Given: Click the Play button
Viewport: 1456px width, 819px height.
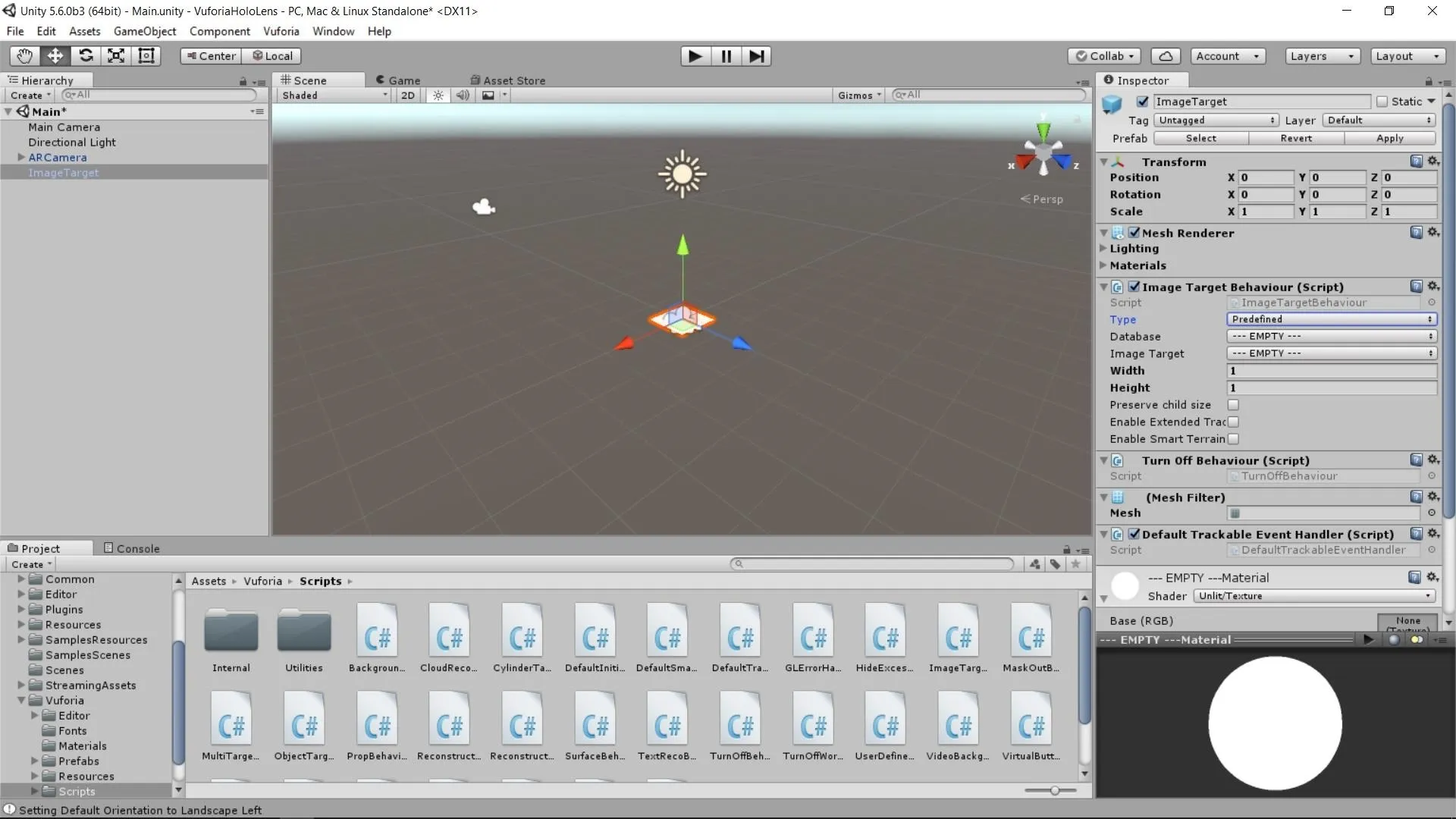Looking at the screenshot, I should pos(695,56).
